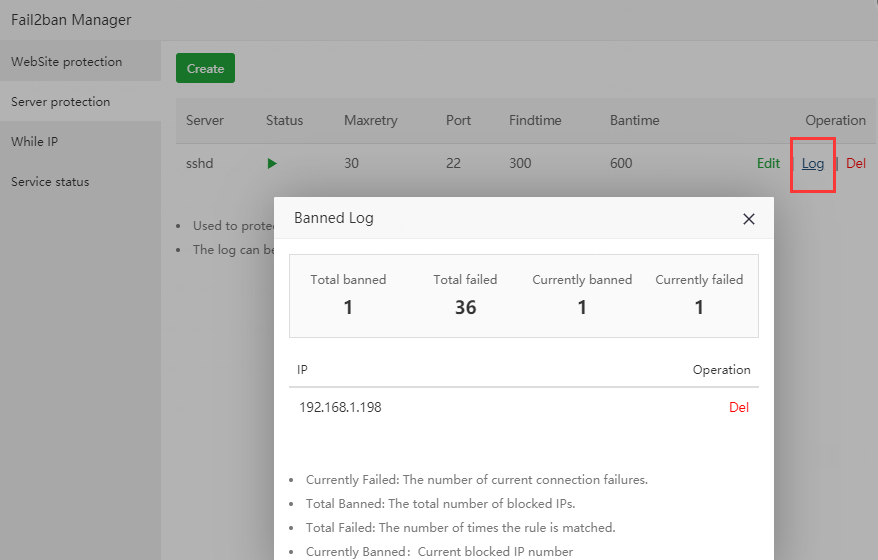Go to the While IP tab
Image resolution: width=878 pixels, height=560 pixels.
[34, 142]
